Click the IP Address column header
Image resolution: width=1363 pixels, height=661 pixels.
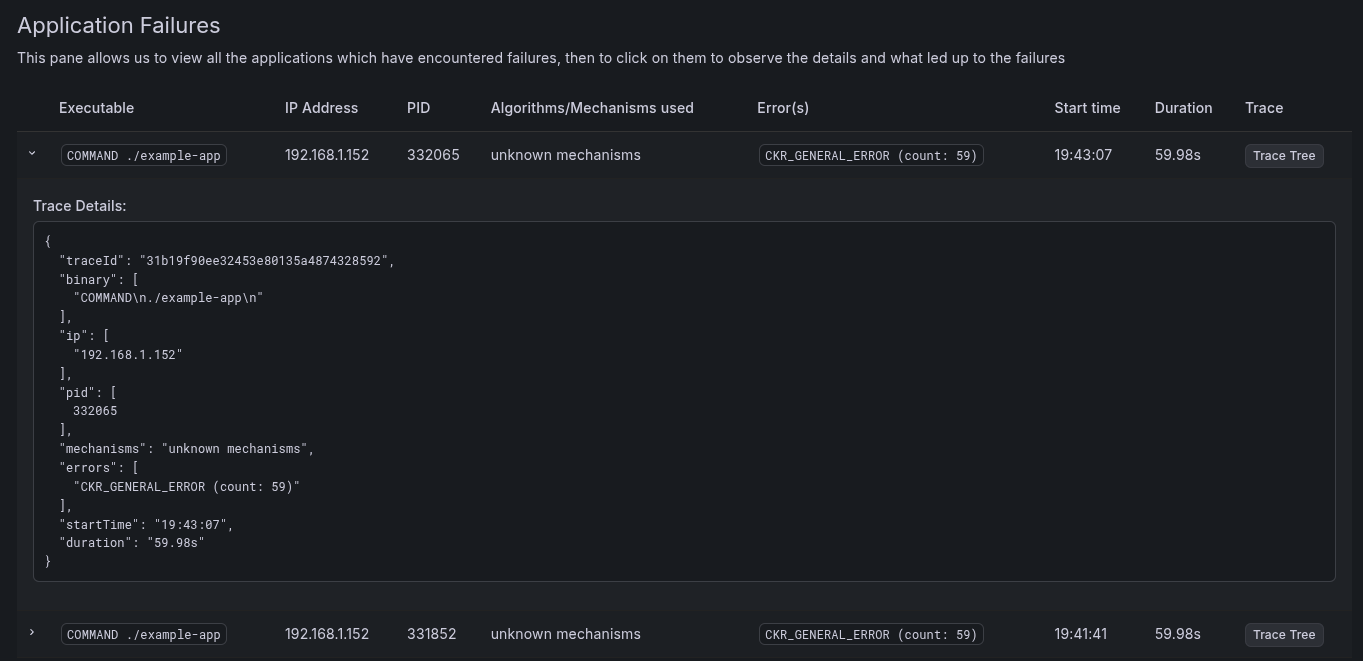[x=321, y=108]
